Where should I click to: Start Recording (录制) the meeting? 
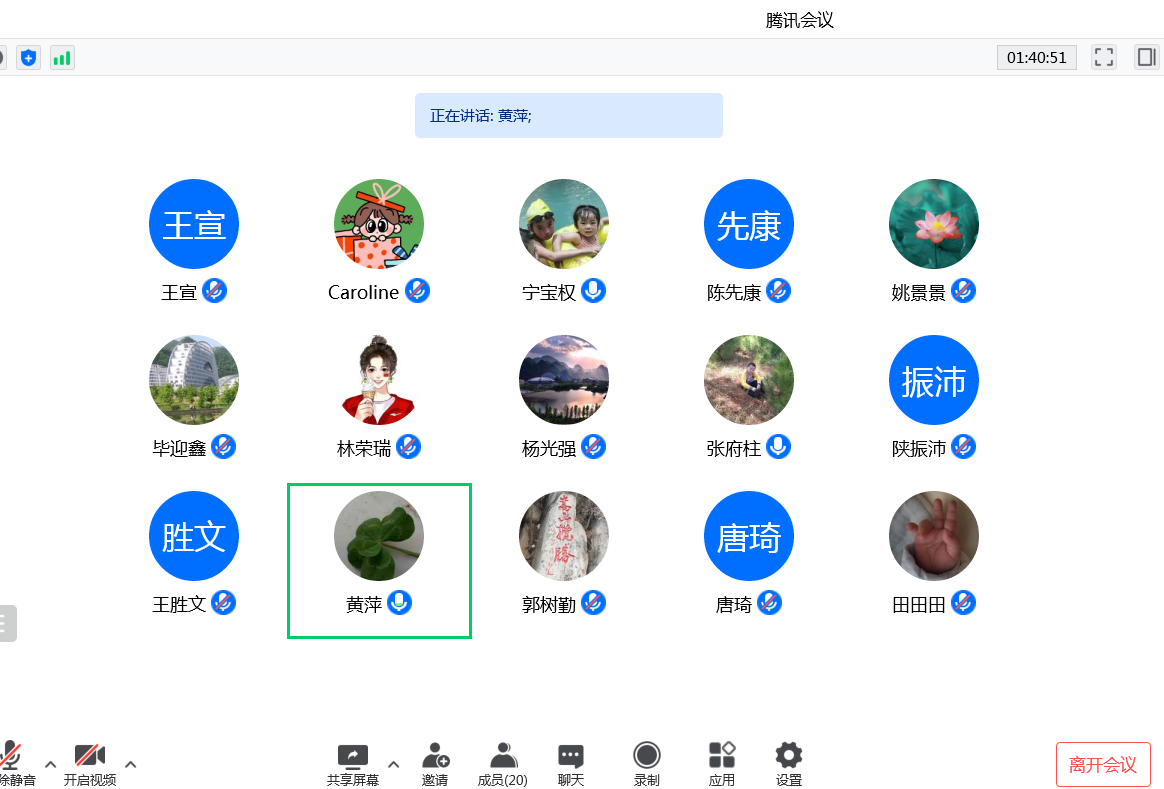[x=647, y=764]
